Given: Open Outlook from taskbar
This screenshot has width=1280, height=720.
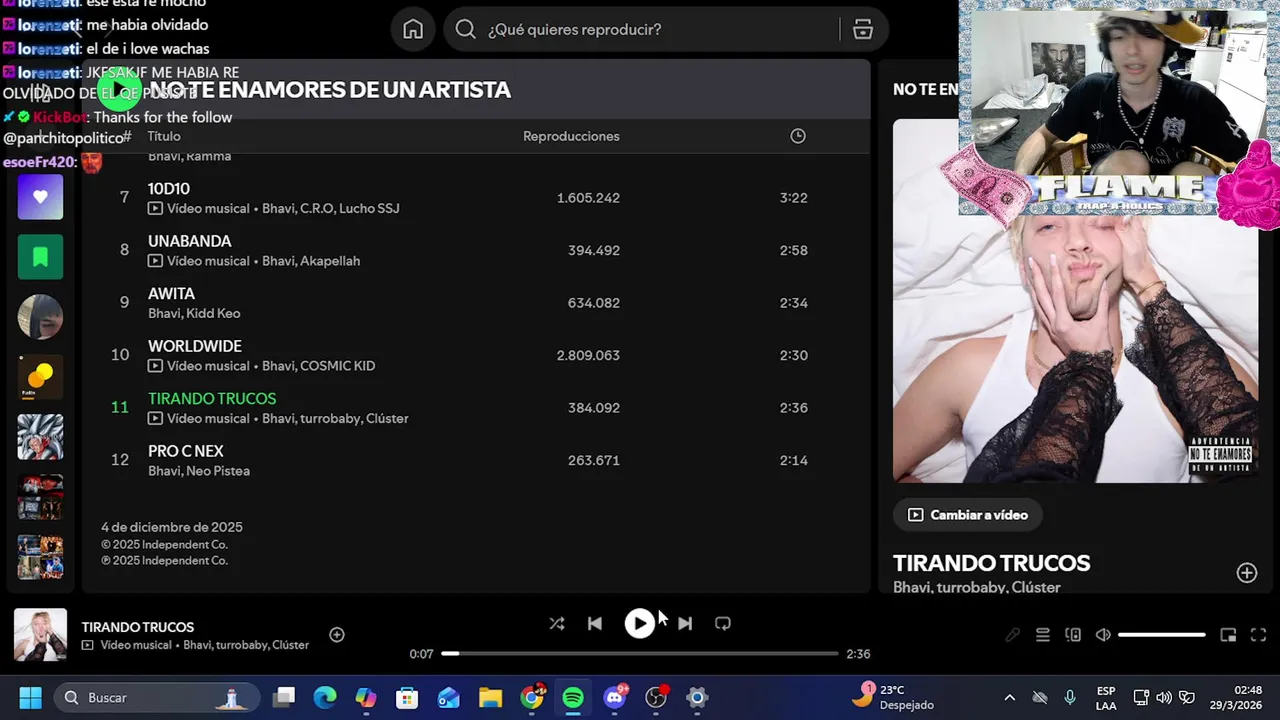Looking at the screenshot, I should pos(449,697).
